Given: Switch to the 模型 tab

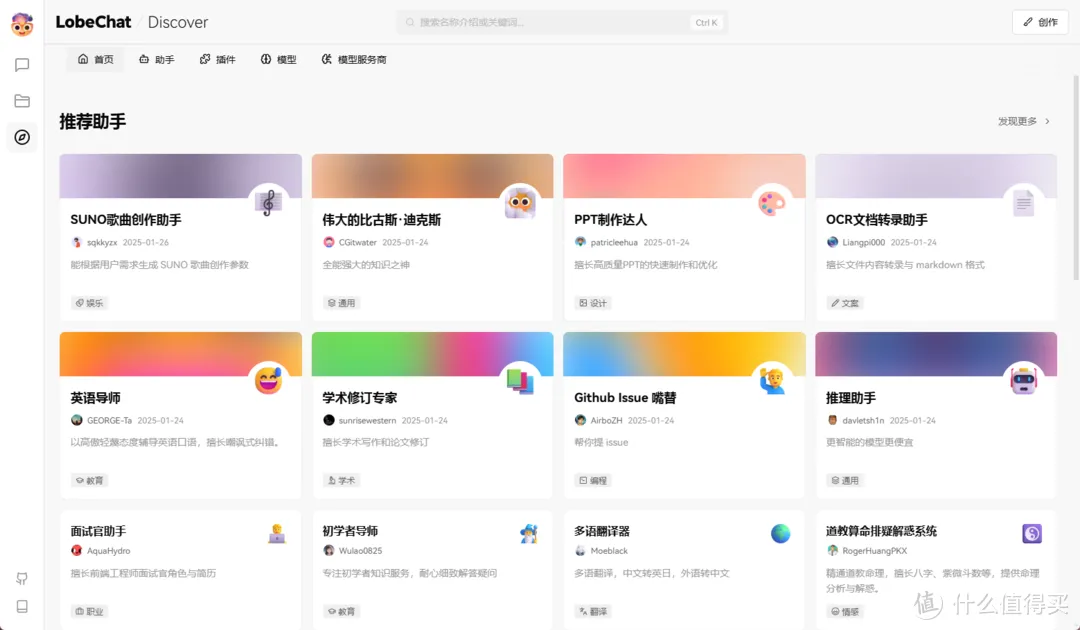Looking at the screenshot, I should point(278,59).
